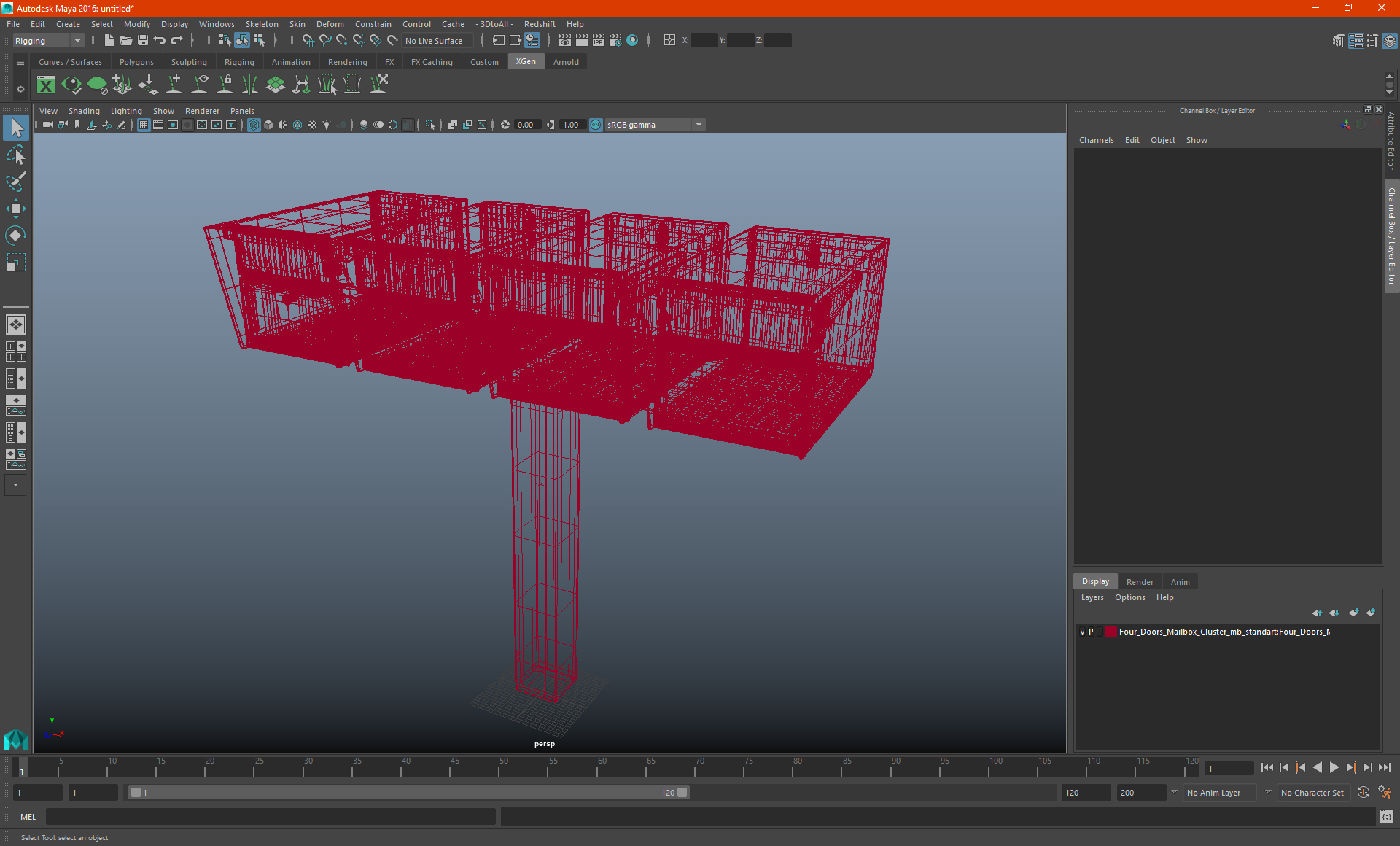Toggle layer visibility V box
Viewport: 1400px width, 846px height.
pyautogui.click(x=1082, y=632)
